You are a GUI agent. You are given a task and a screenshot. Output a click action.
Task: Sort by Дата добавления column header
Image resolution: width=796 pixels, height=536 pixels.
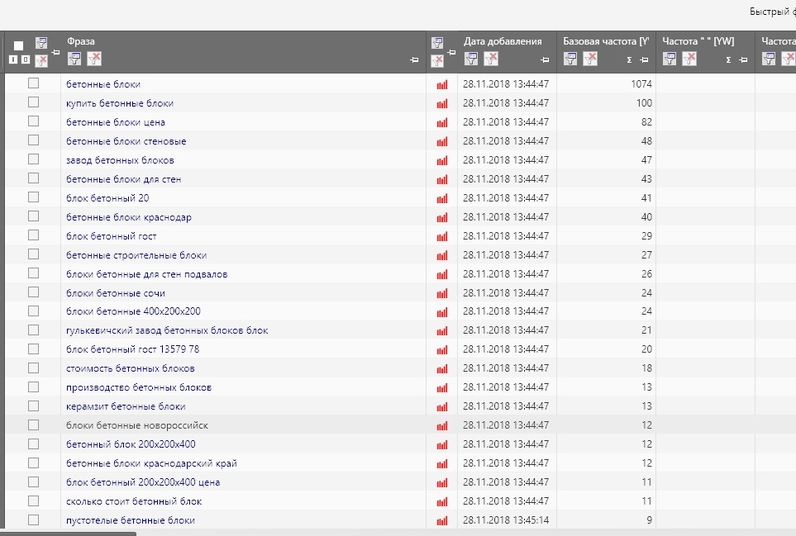click(x=502, y=41)
